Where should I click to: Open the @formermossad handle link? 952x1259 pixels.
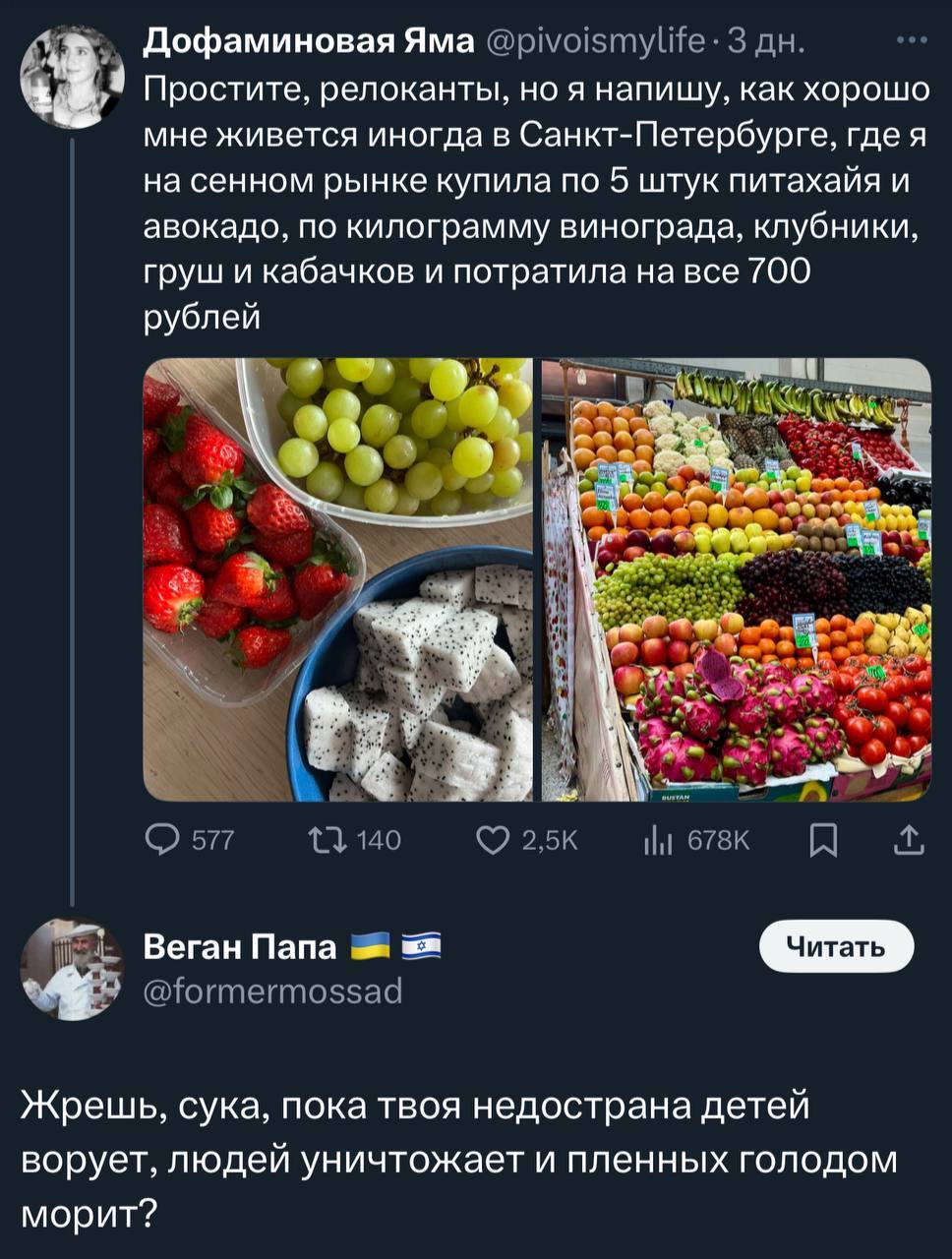pyautogui.click(x=273, y=990)
